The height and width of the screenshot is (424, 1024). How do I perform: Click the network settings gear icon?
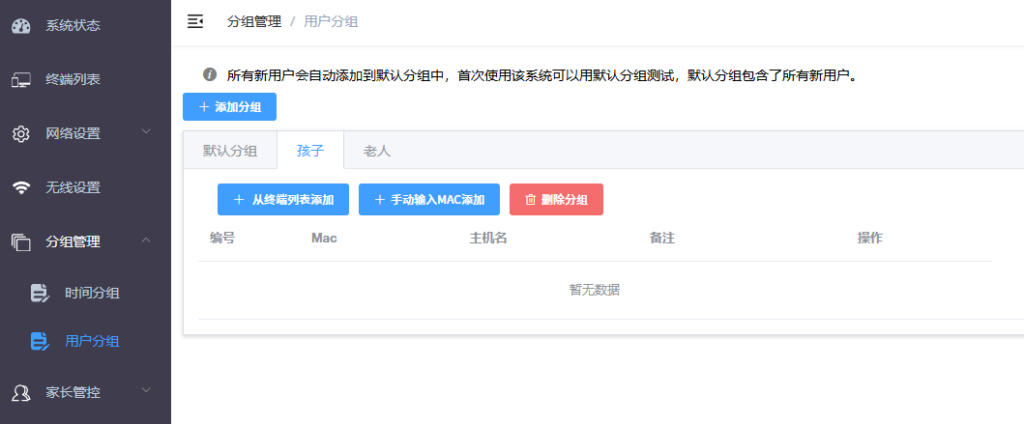tap(21, 134)
